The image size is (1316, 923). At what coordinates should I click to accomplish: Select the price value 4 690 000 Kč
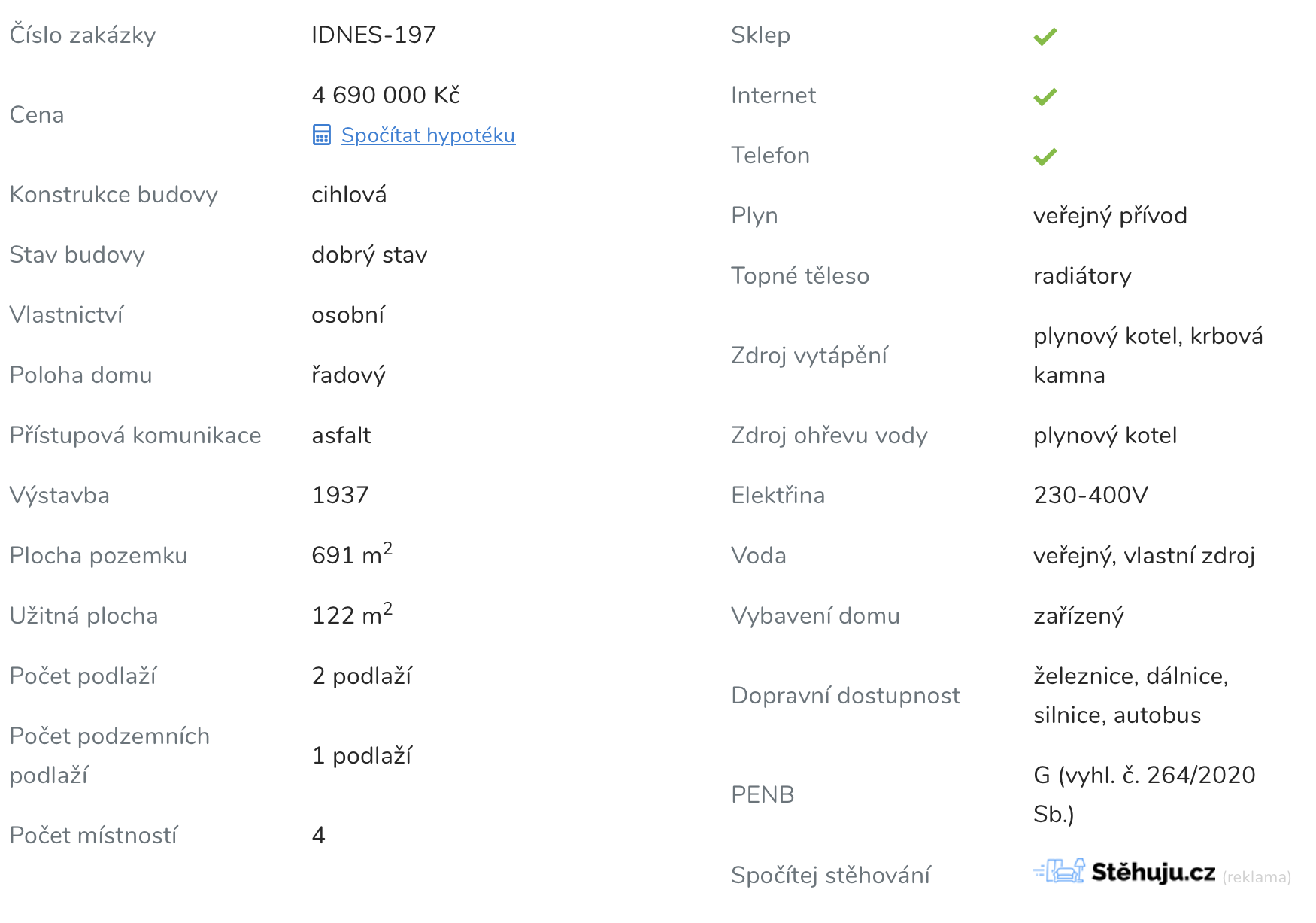point(386,95)
